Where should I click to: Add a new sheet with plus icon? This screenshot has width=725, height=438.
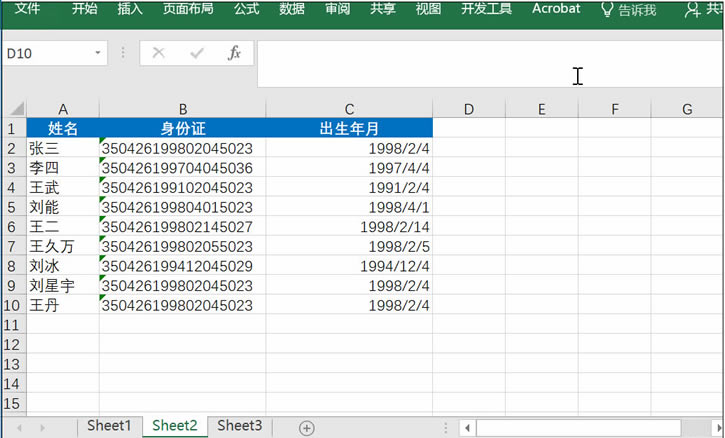307,427
